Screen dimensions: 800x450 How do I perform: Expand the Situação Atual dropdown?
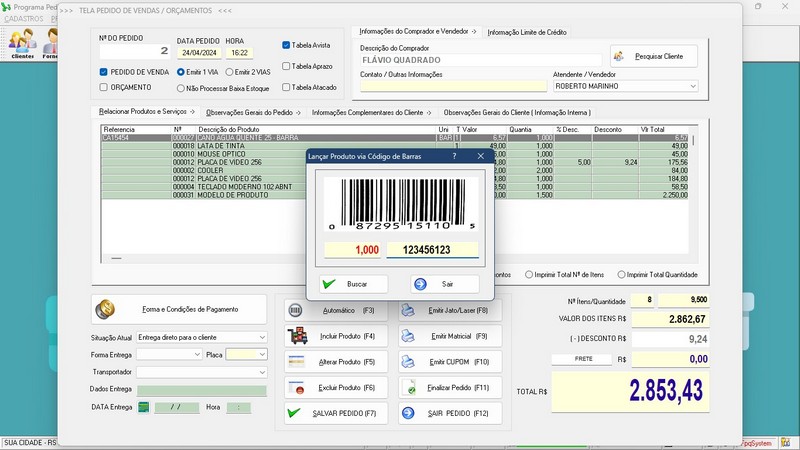pos(262,337)
